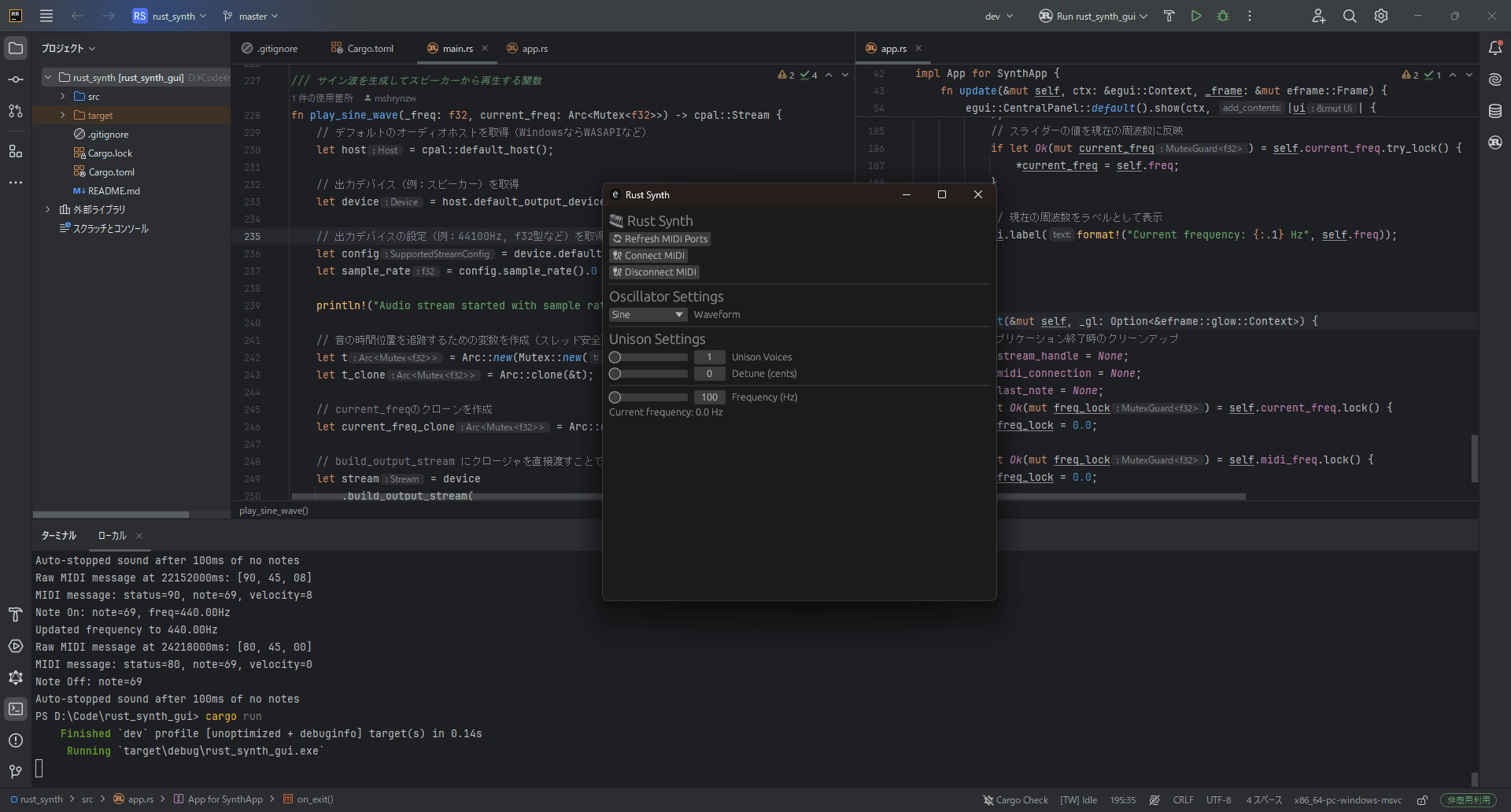Click CRLF line separator in status bar
Screen dimensions: 1511x812
[x=1183, y=800]
